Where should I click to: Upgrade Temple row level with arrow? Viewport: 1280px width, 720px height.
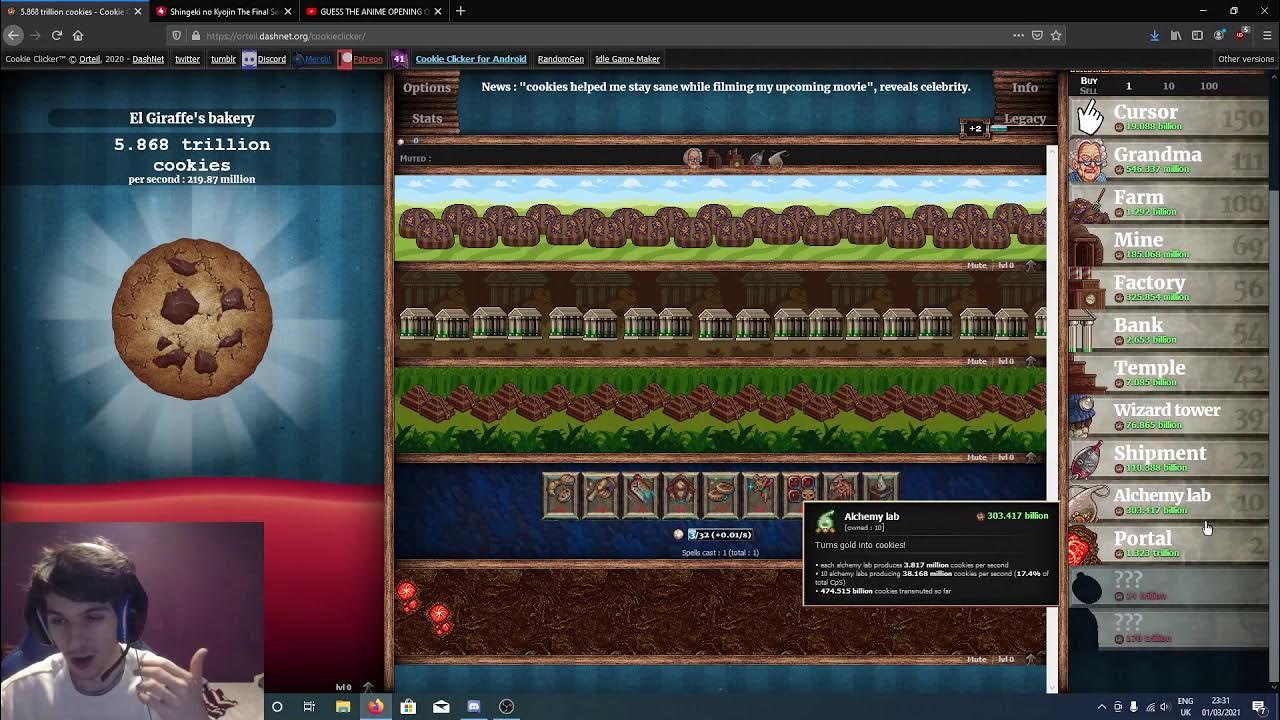point(1031,457)
